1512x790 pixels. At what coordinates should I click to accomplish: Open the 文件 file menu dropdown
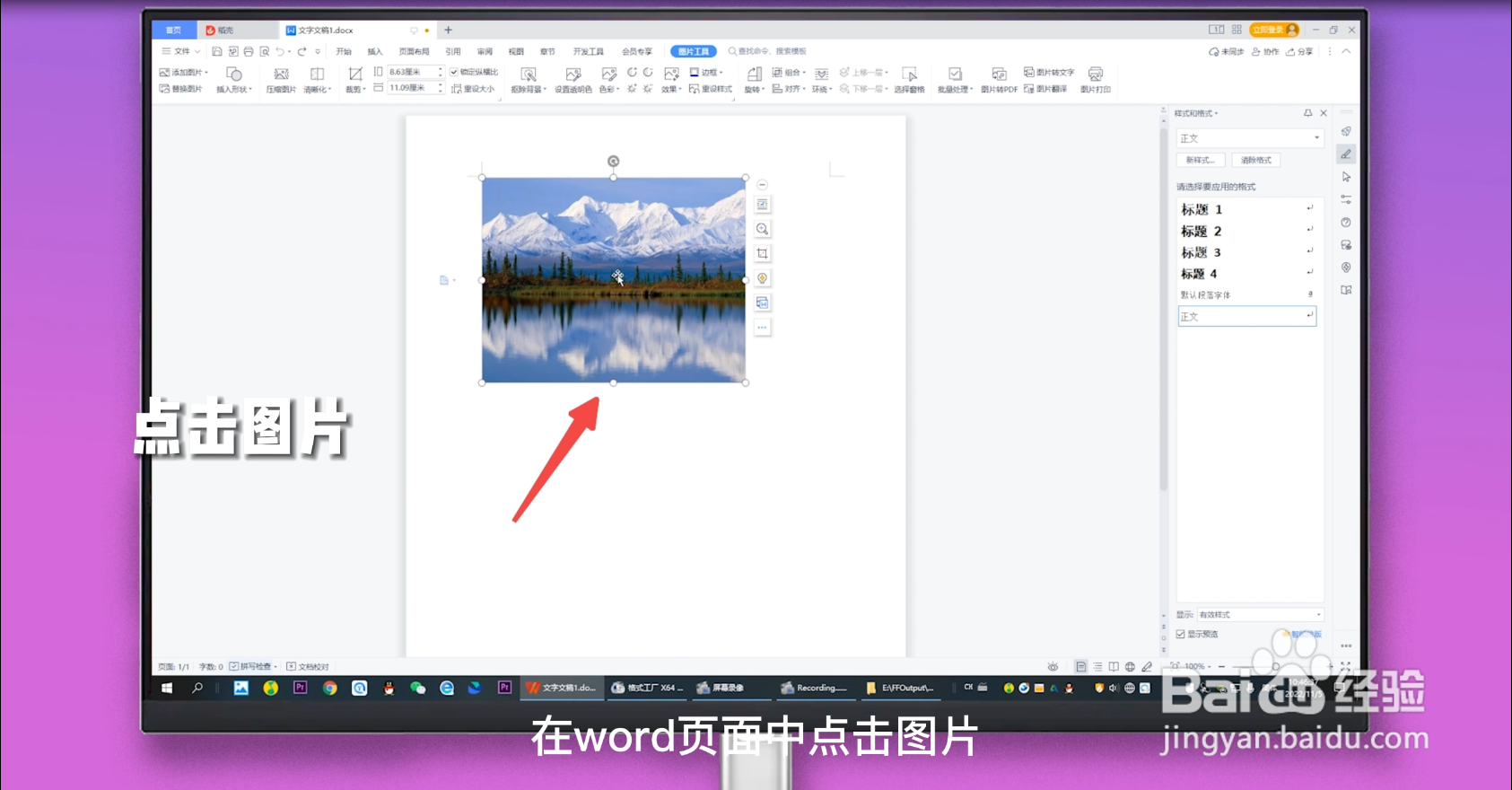point(181,51)
